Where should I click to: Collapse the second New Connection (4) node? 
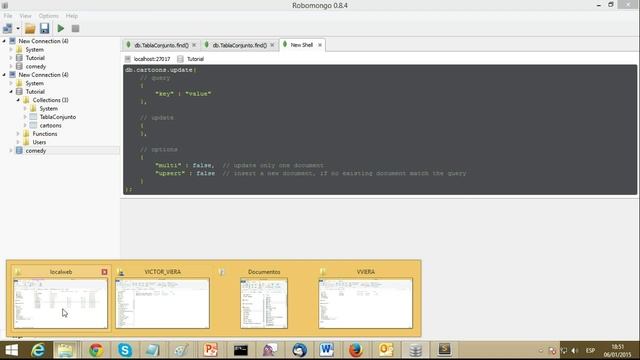(4, 75)
